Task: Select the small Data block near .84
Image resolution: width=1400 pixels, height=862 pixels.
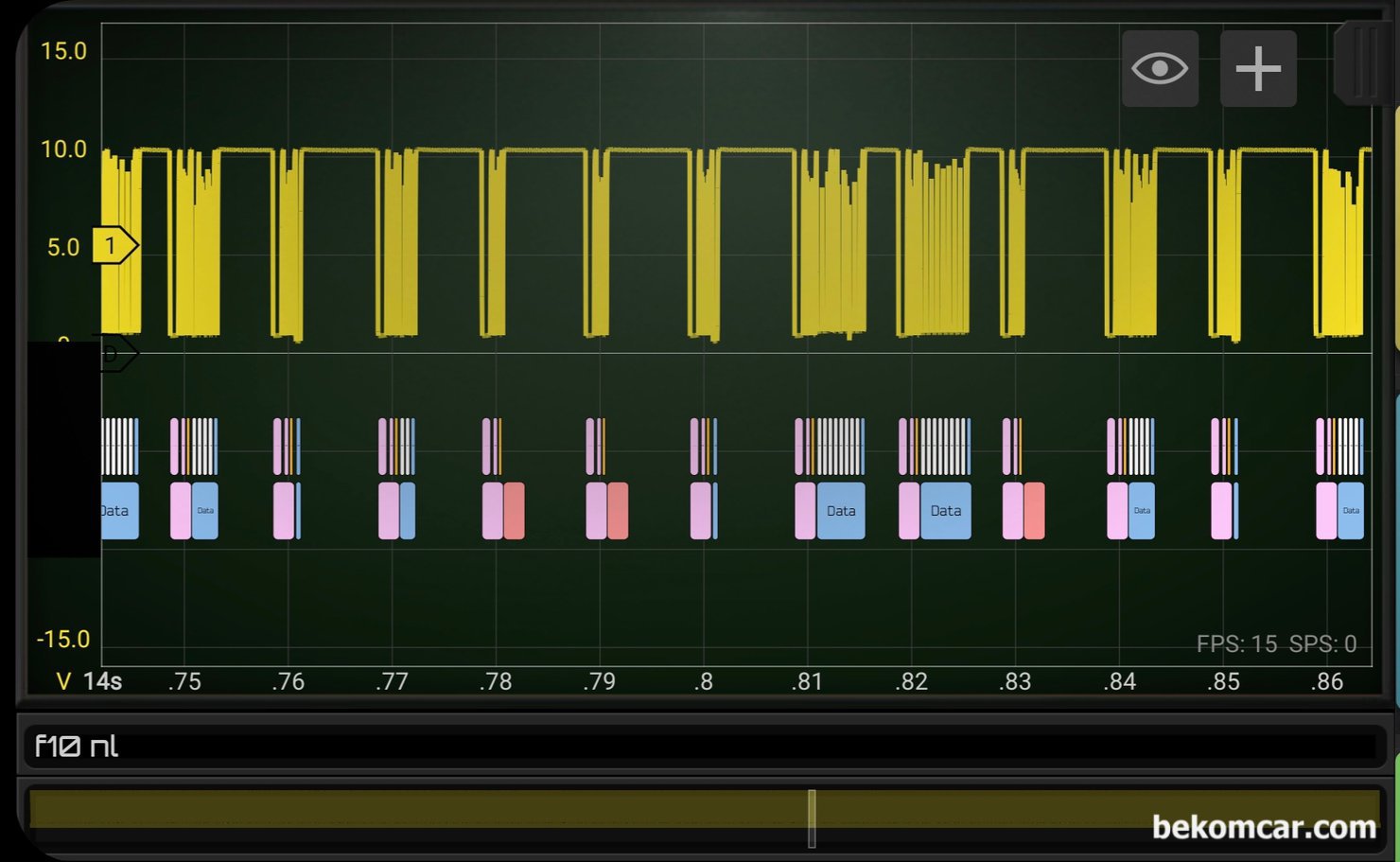Action: coord(1142,511)
